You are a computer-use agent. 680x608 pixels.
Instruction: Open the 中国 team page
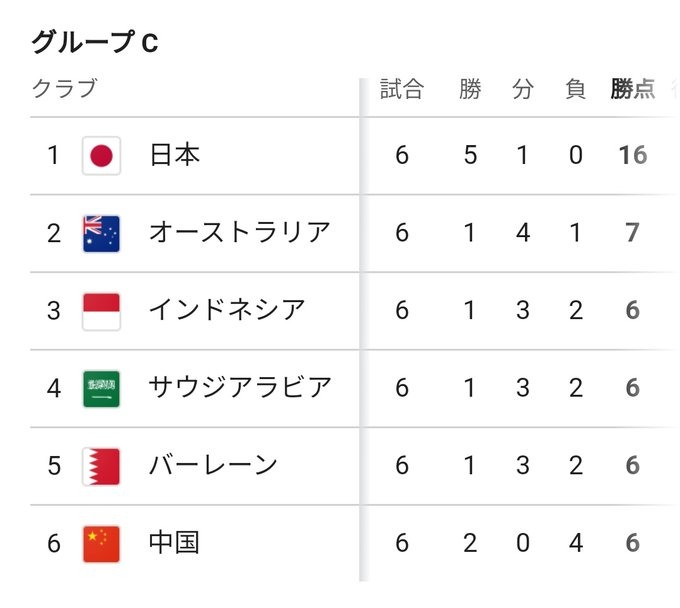click(175, 543)
